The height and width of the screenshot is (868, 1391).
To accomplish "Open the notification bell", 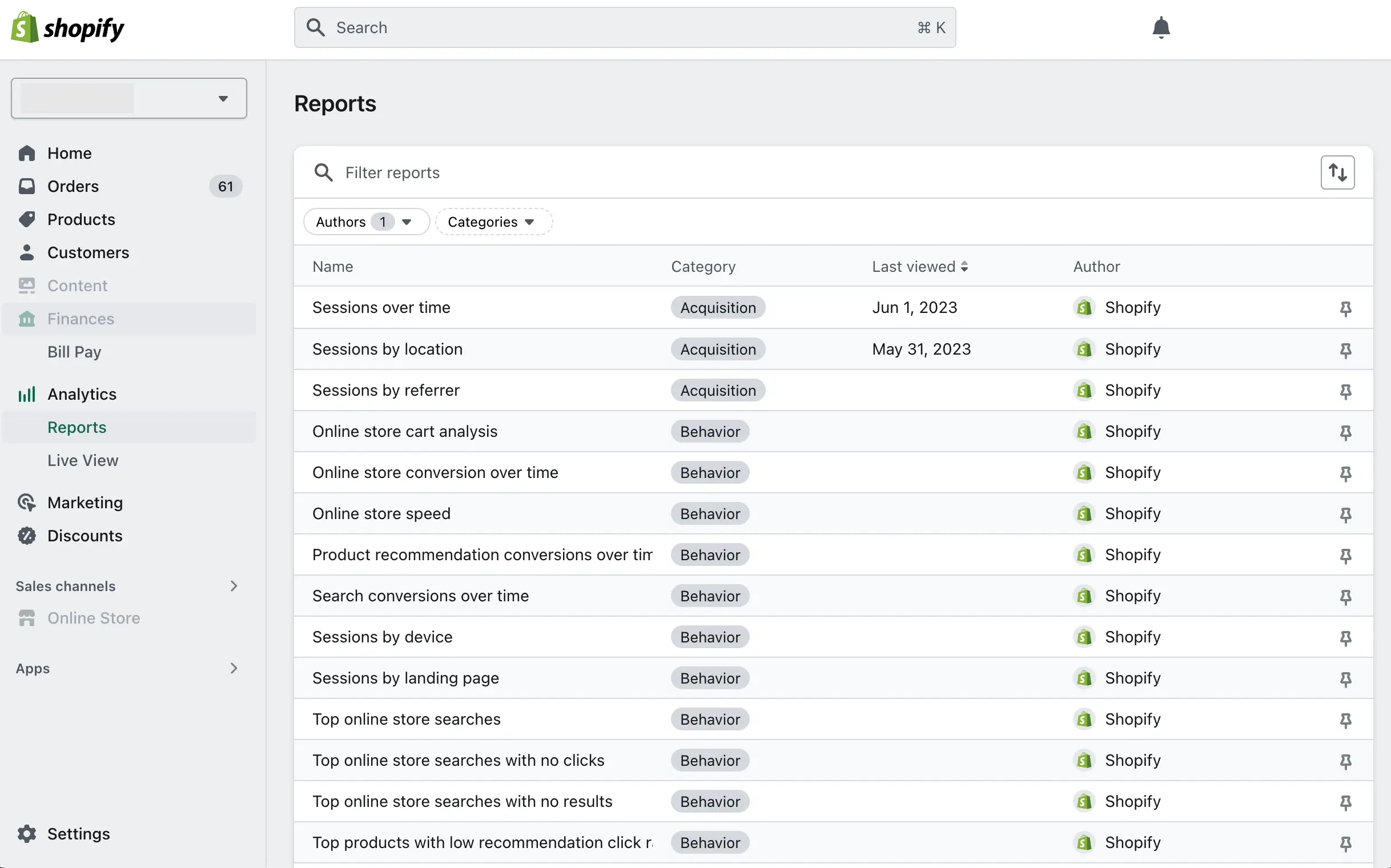I will 1161,27.
